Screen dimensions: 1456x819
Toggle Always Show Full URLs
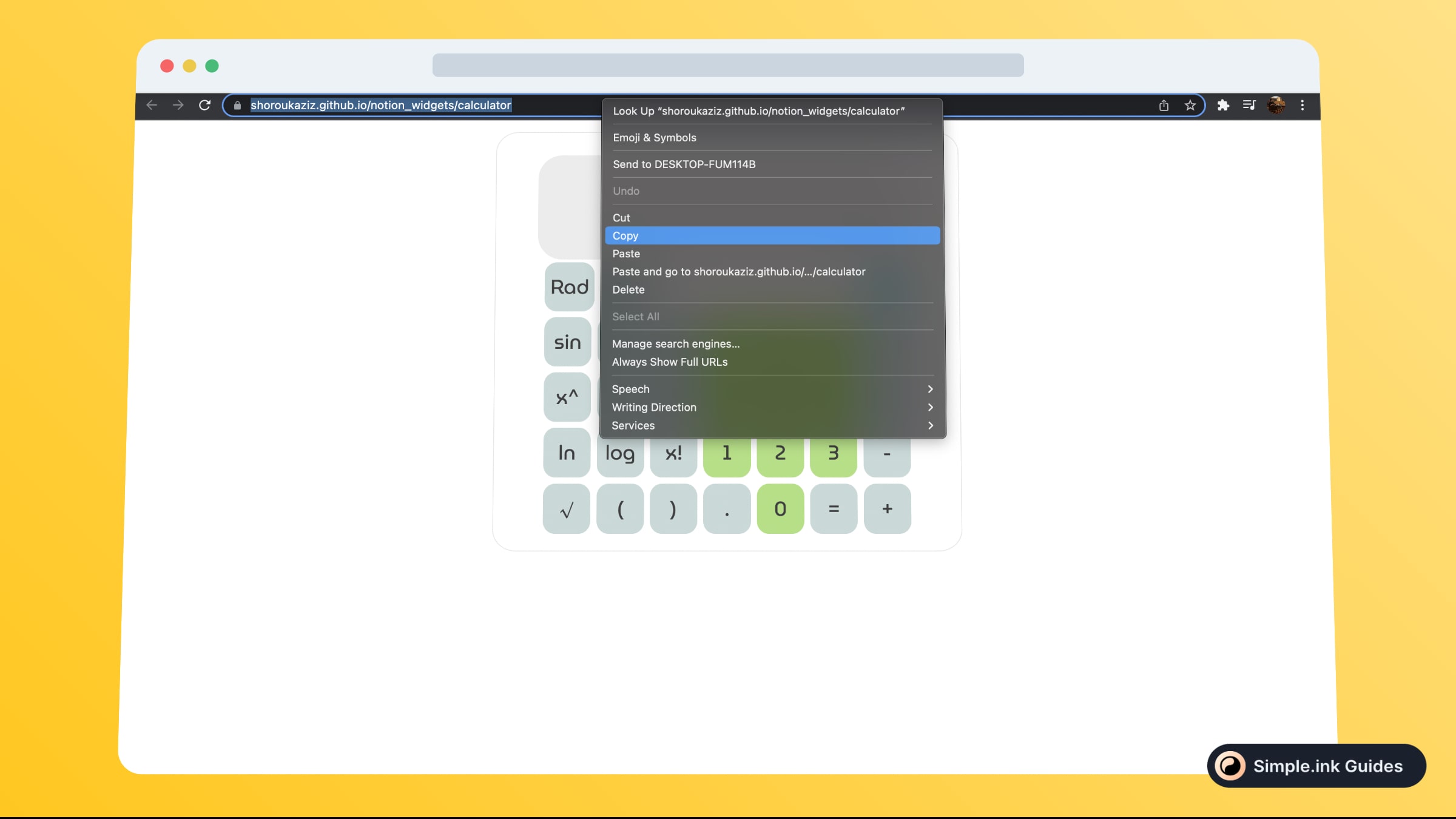[772, 362]
